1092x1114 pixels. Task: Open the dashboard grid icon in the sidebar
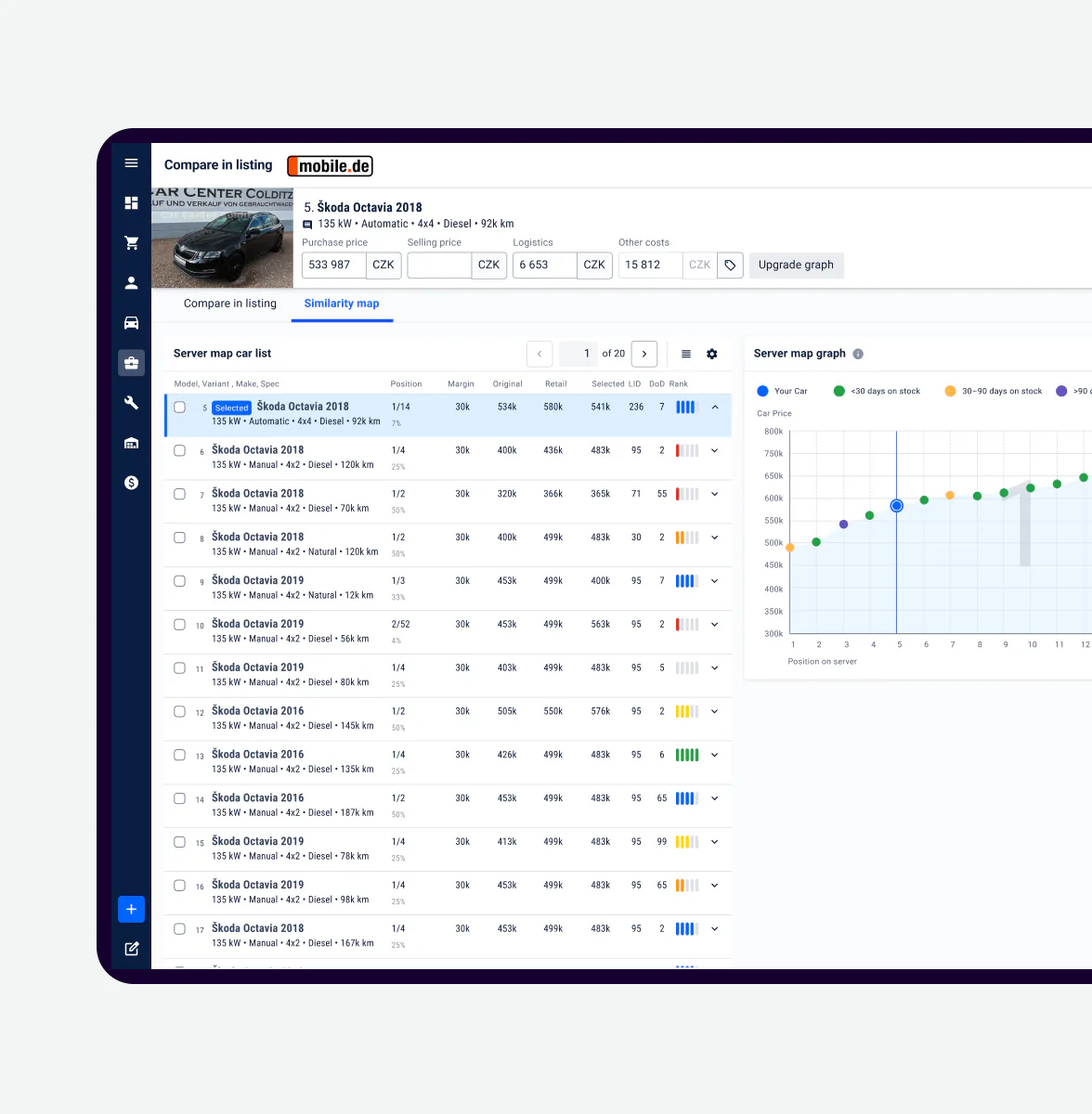coord(131,202)
